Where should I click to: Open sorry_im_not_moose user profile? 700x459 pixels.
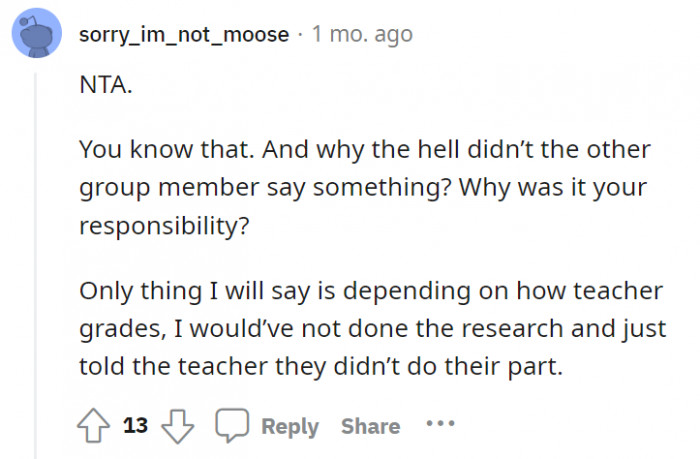pyautogui.click(x=183, y=35)
